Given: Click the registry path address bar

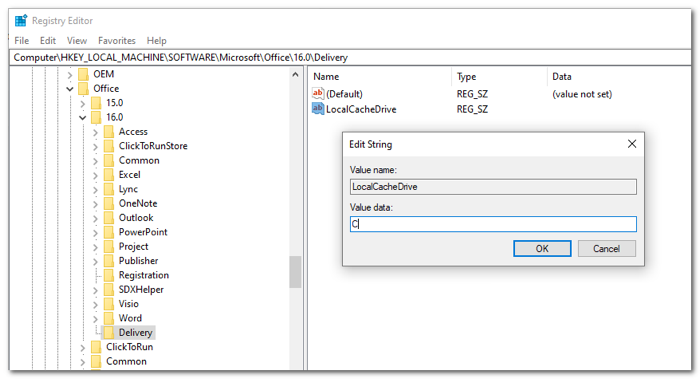Looking at the screenshot, I should point(350,58).
